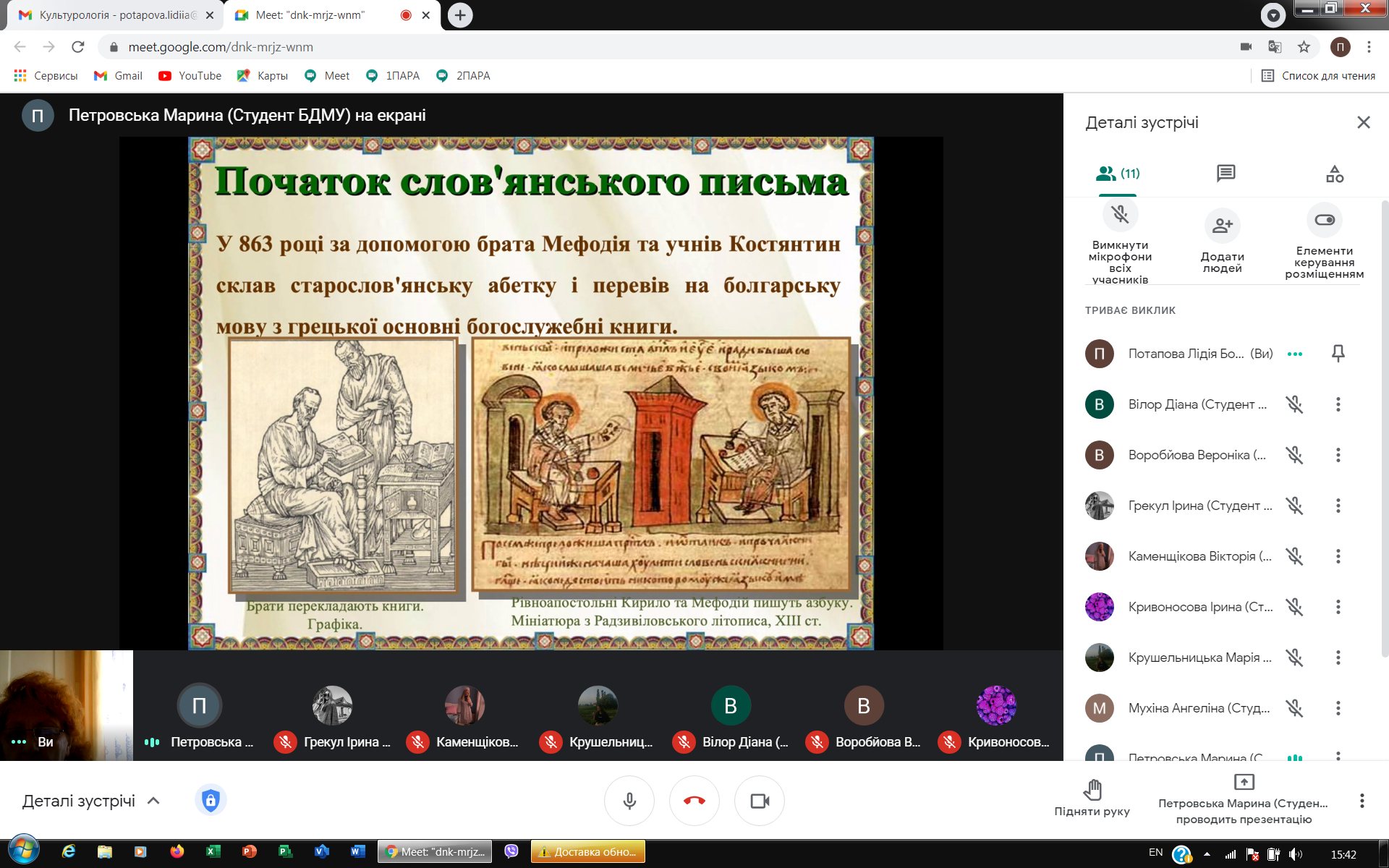Mute Кривоносова Ірина's microphone in list
The image size is (1389, 868).
(x=1294, y=607)
